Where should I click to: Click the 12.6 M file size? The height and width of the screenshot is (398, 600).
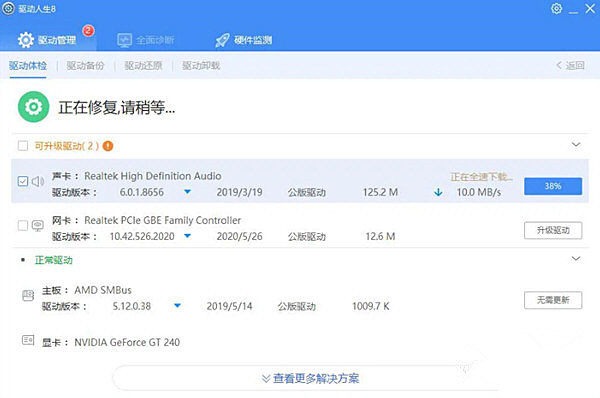point(380,237)
